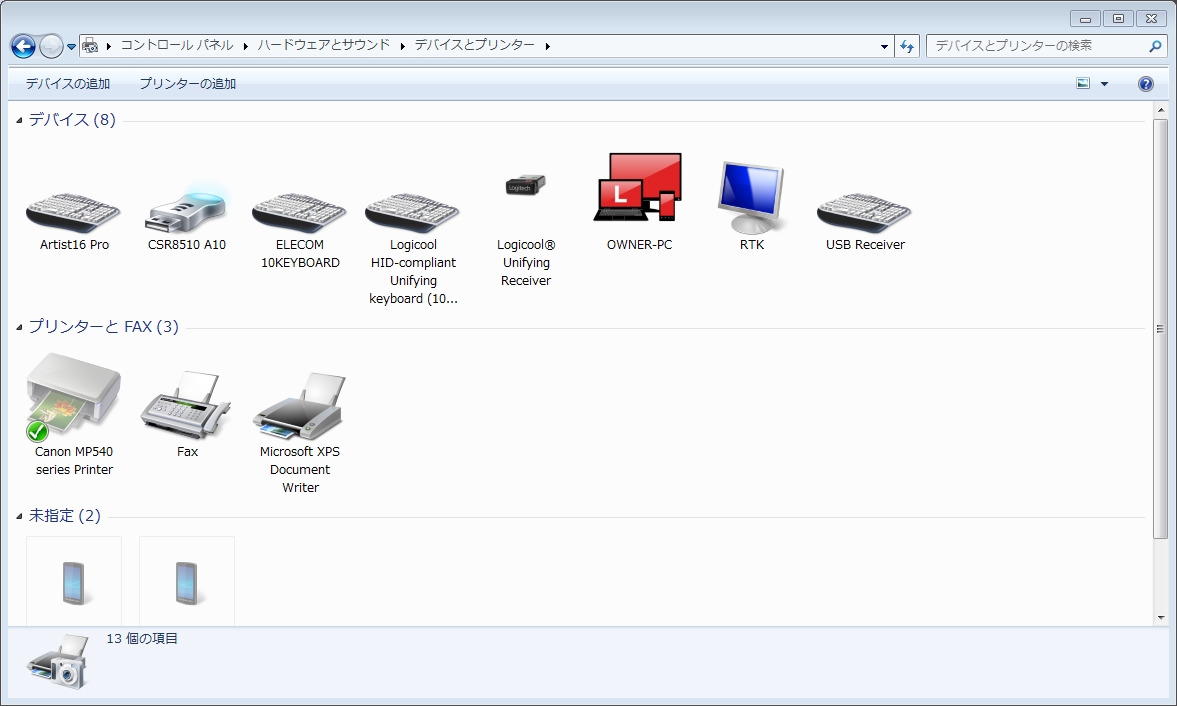Select the first unspecified phone device thumbnail
The width and height of the screenshot is (1177, 706).
click(74, 582)
